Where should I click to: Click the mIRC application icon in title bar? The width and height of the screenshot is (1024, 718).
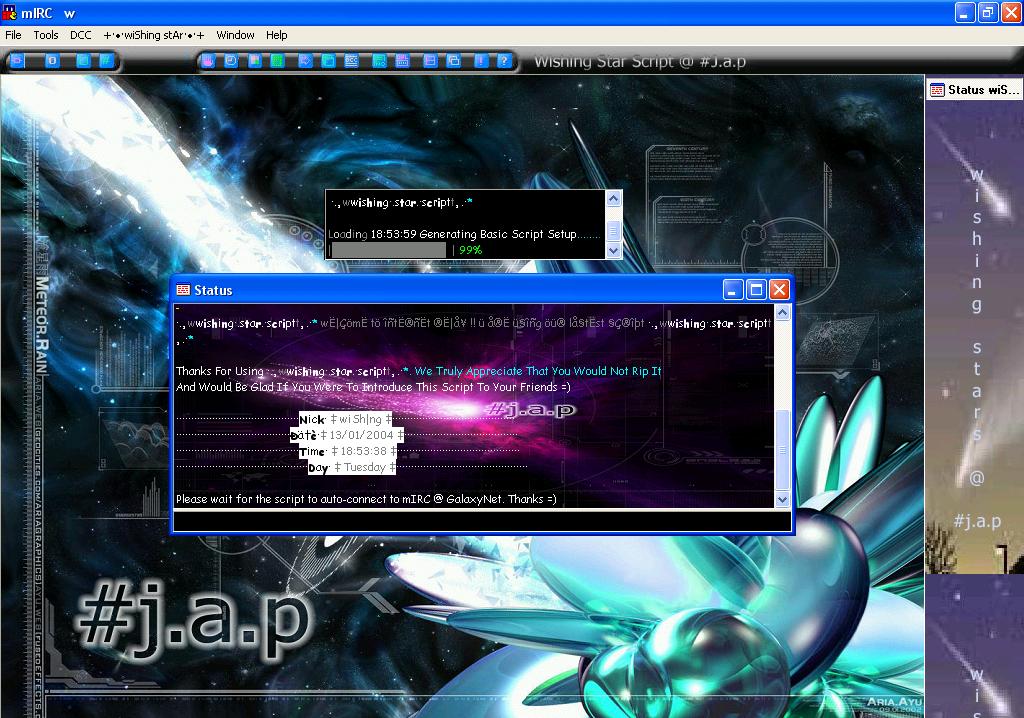[x=9, y=12]
